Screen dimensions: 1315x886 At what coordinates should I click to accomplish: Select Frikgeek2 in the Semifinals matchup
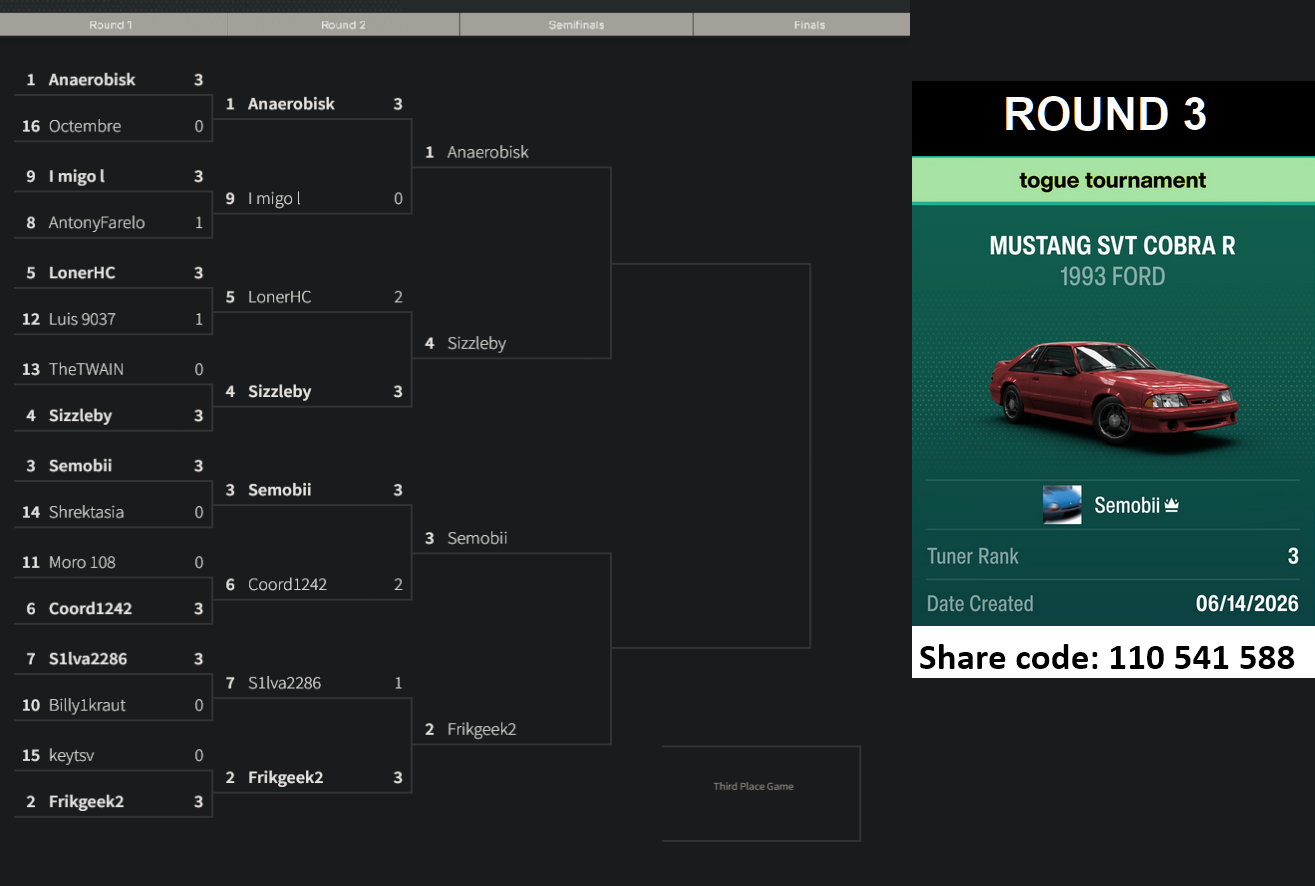[481, 729]
